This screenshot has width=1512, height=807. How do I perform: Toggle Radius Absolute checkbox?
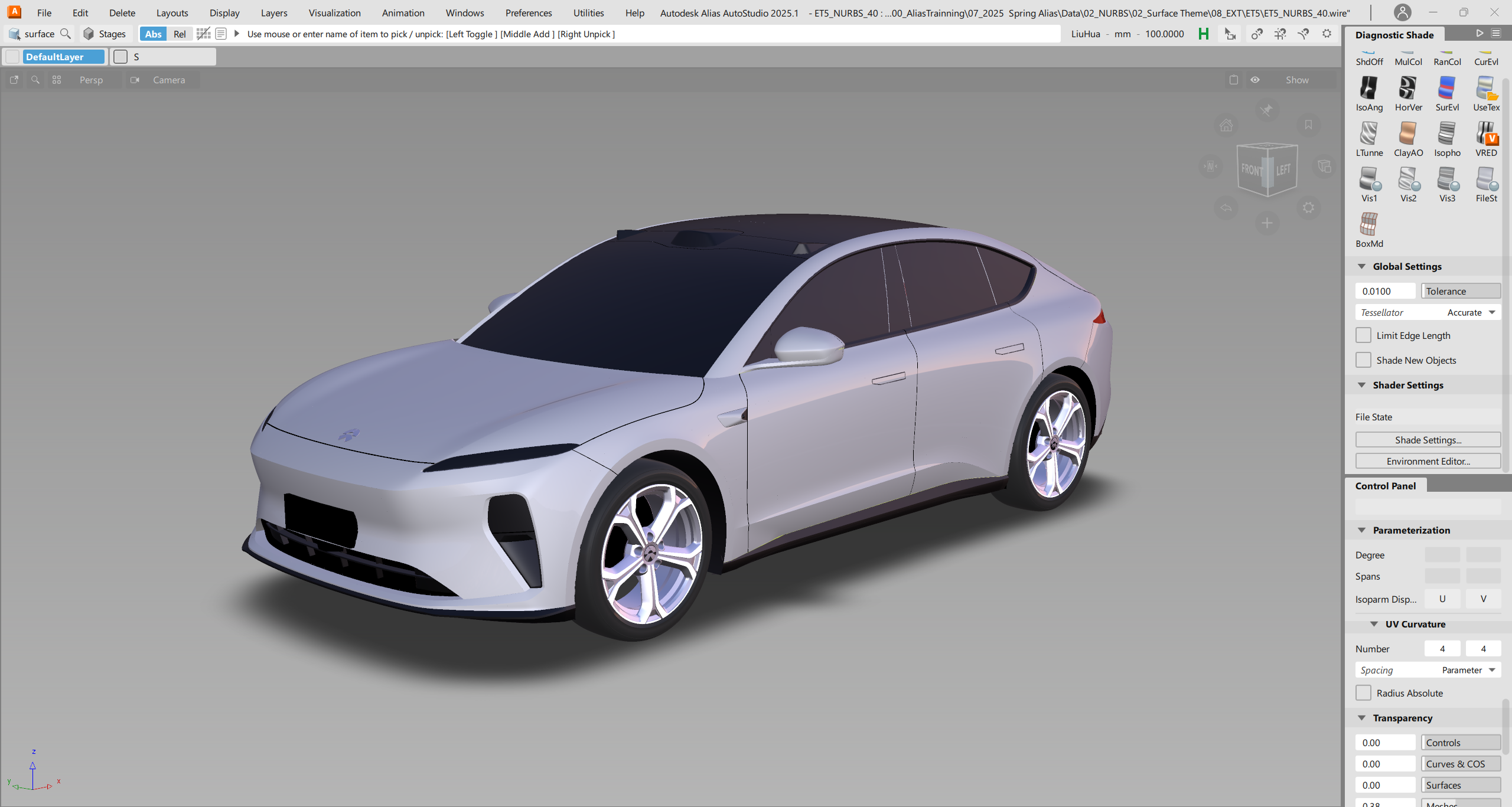(1363, 693)
